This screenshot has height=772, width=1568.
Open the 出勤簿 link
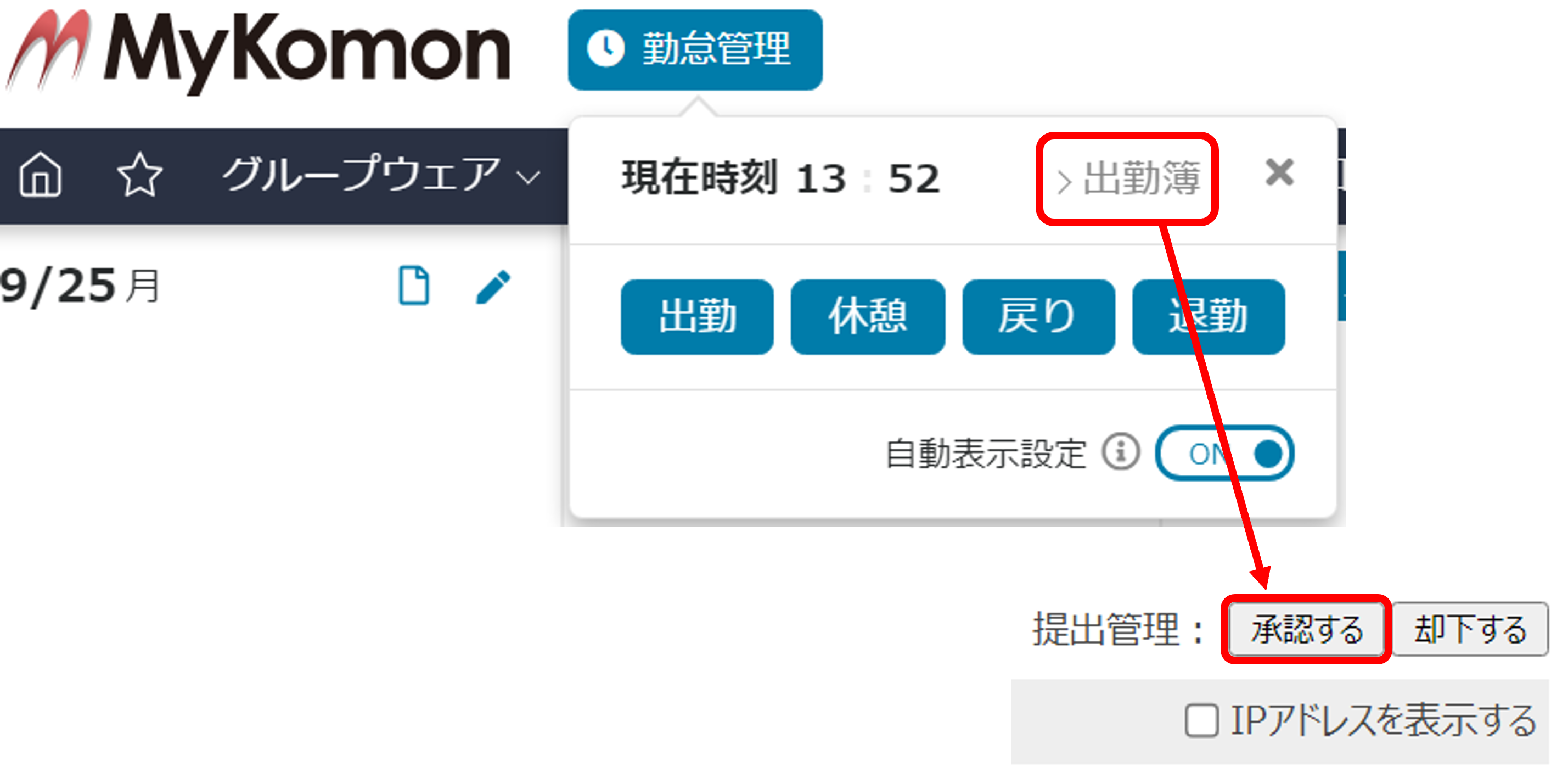coord(1128,179)
